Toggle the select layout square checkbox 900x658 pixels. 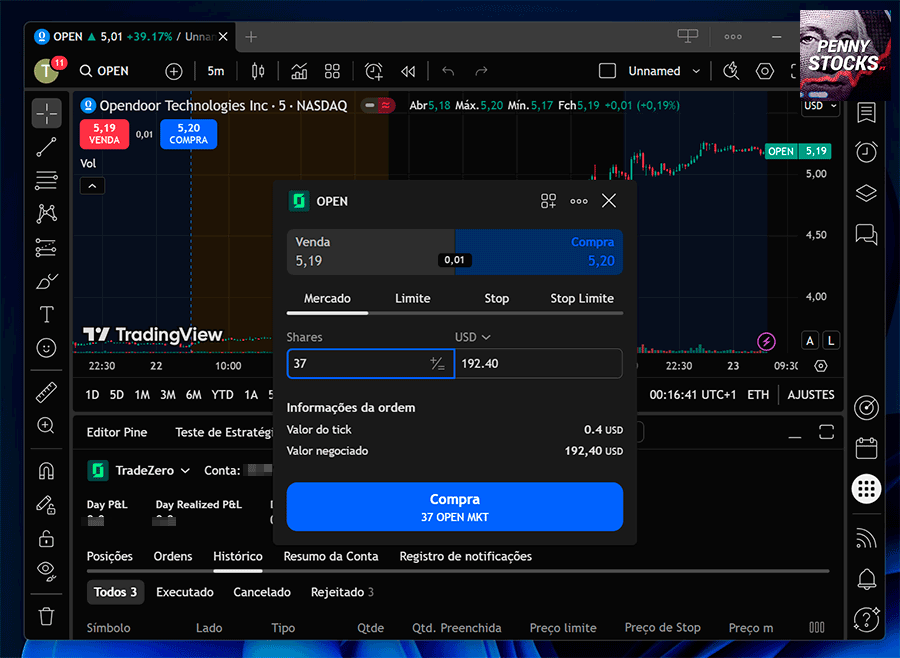click(607, 71)
